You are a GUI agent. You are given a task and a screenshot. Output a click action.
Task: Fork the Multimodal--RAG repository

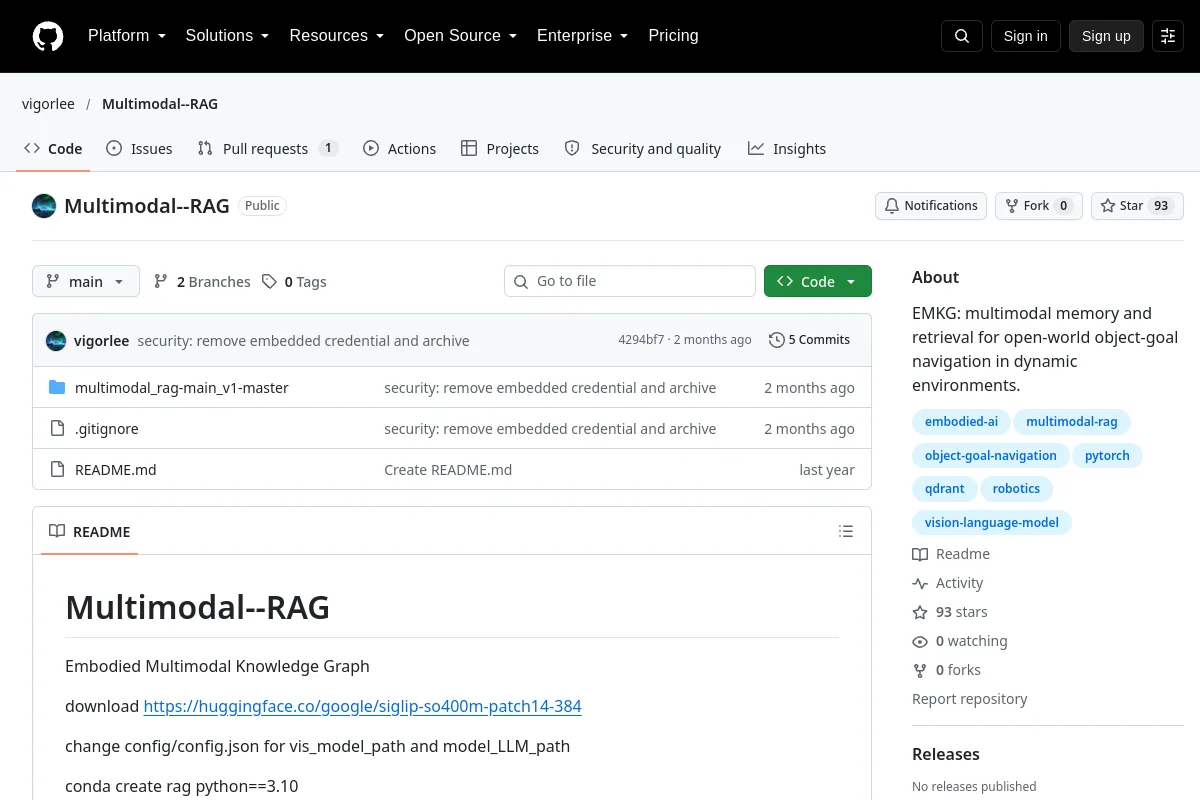coord(1038,206)
